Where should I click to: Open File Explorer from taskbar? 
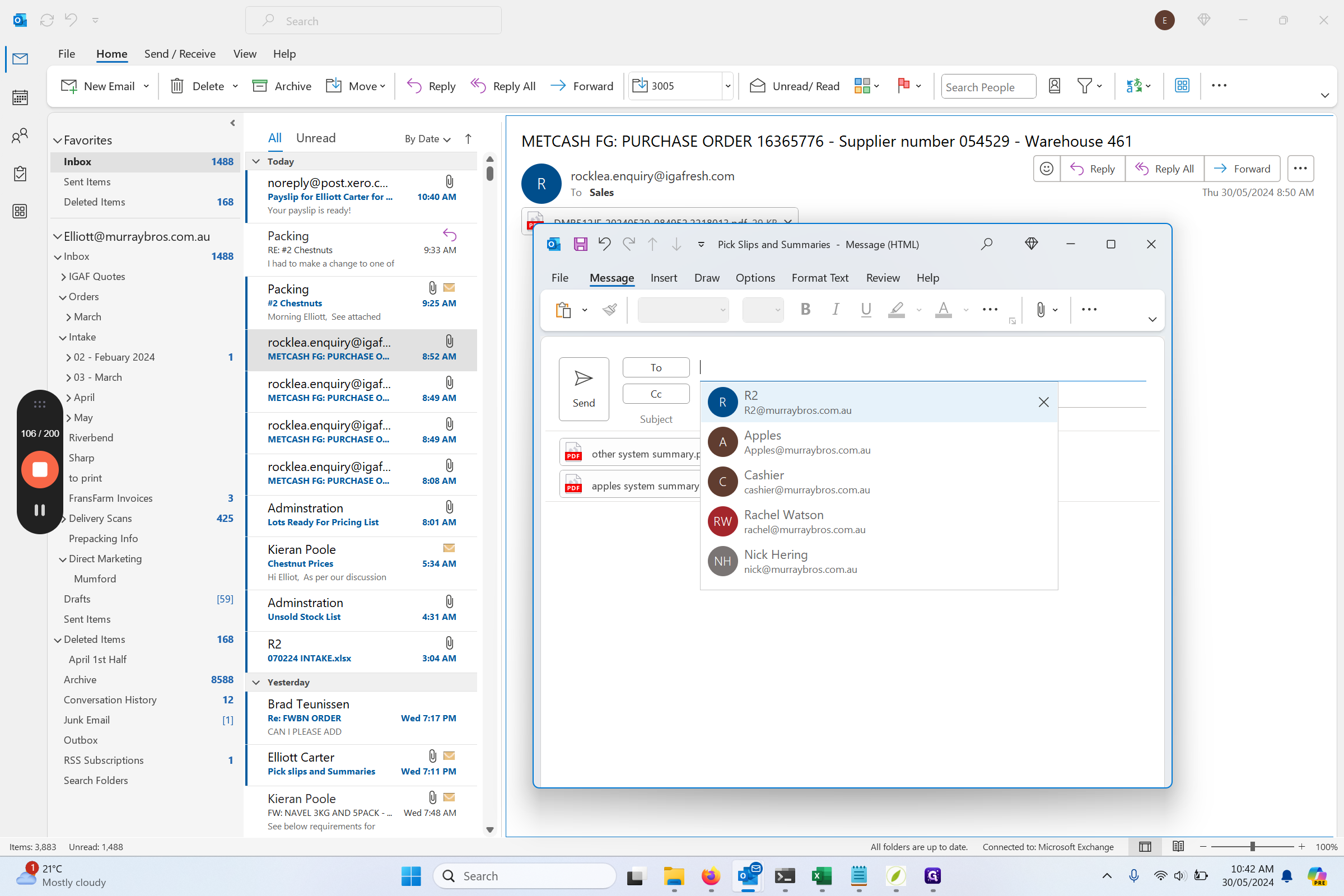coord(674,876)
